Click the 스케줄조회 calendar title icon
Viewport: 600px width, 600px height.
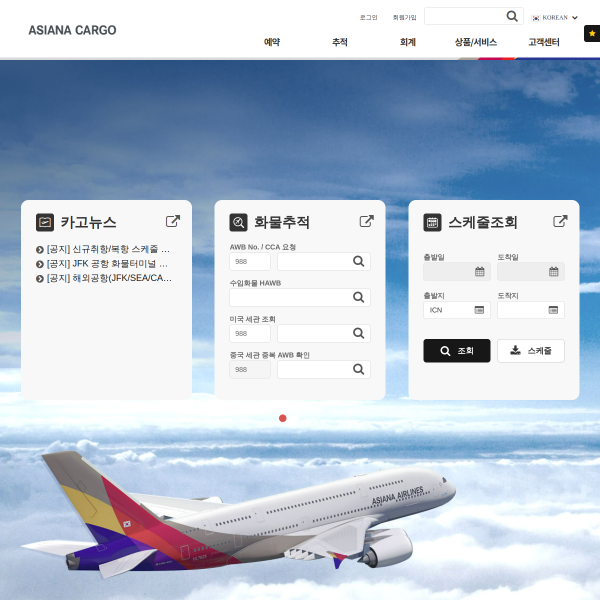pos(432,222)
